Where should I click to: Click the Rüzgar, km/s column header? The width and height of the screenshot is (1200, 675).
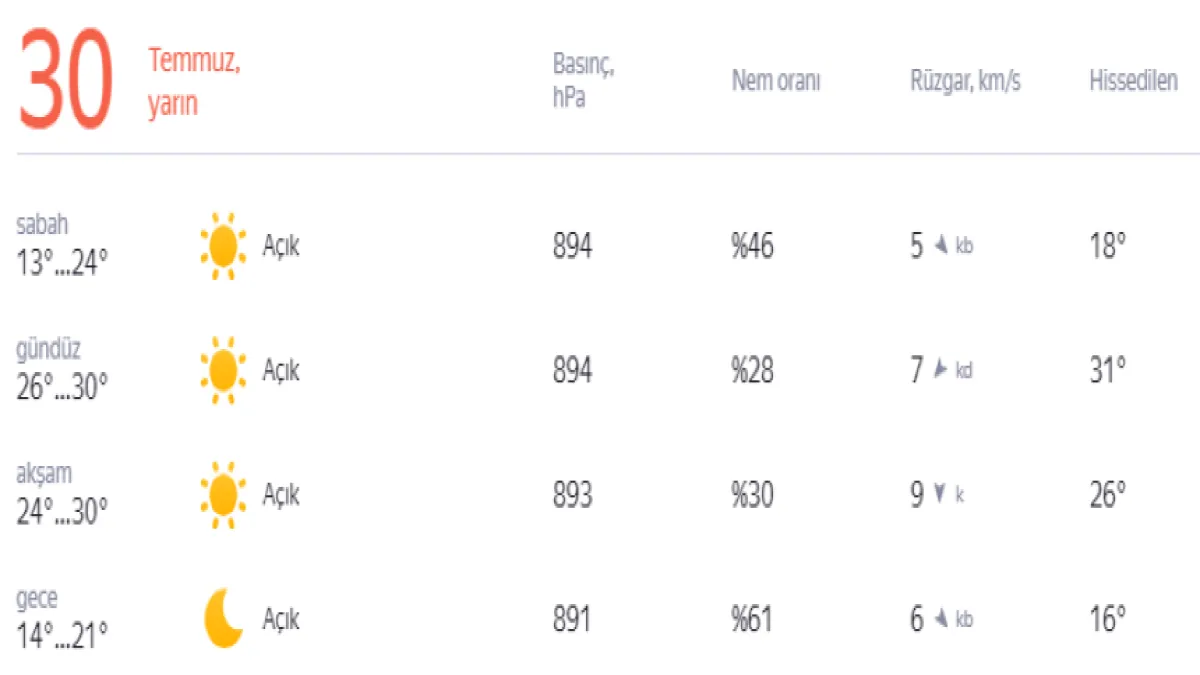[x=965, y=82]
